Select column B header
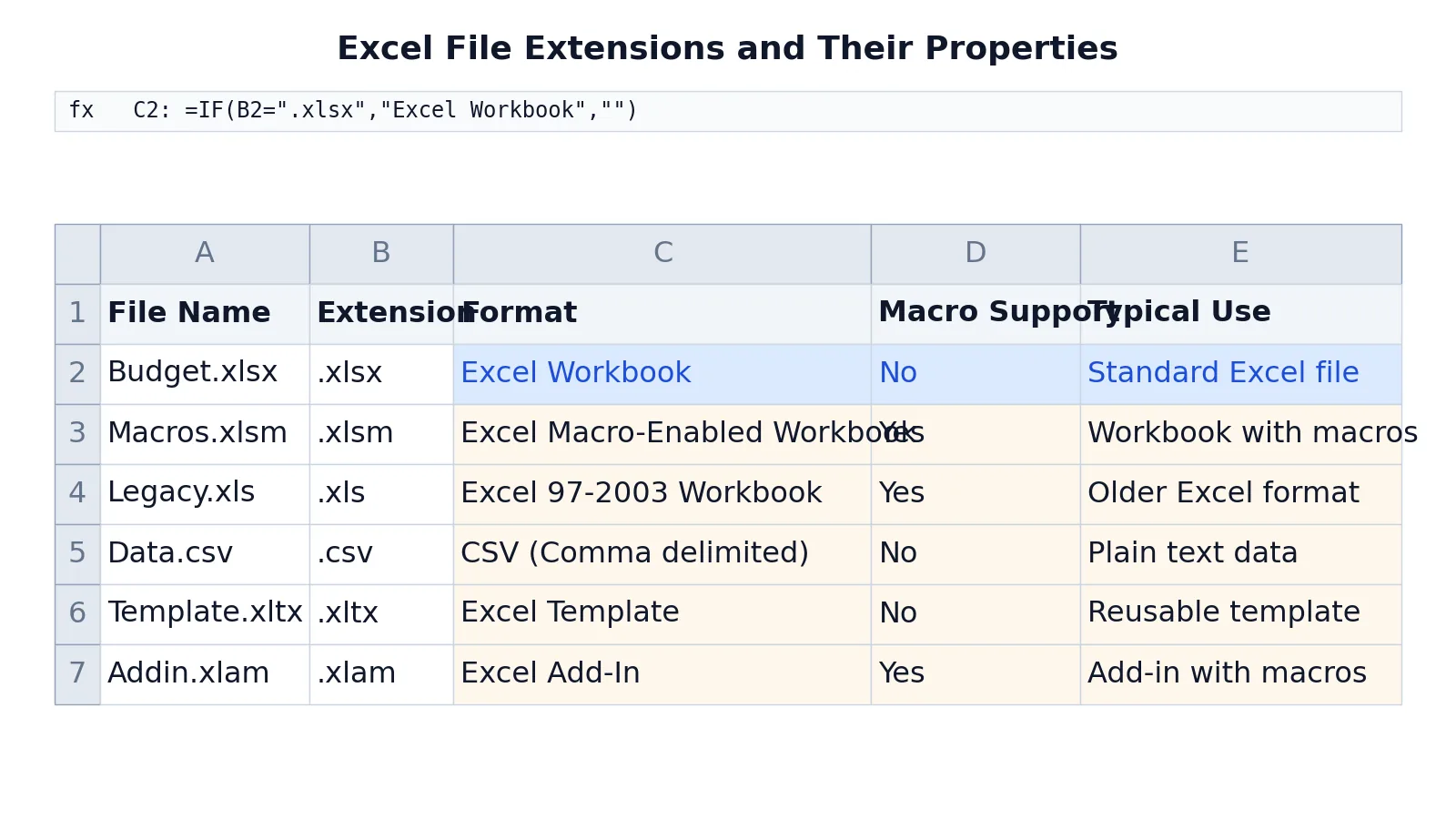The height and width of the screenshot is (819, 1456). [x=381, y=254]
